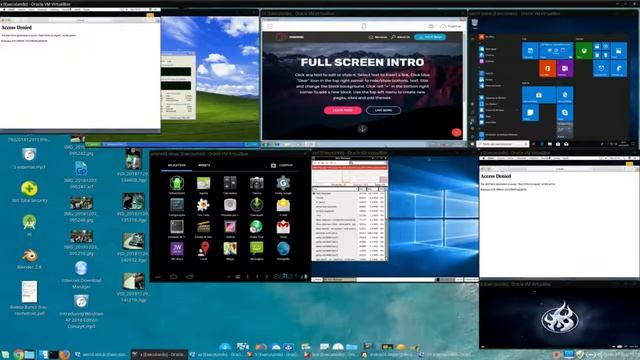
Task: Click the Windows 10 taskbar search box
Action: click(503, 144)
